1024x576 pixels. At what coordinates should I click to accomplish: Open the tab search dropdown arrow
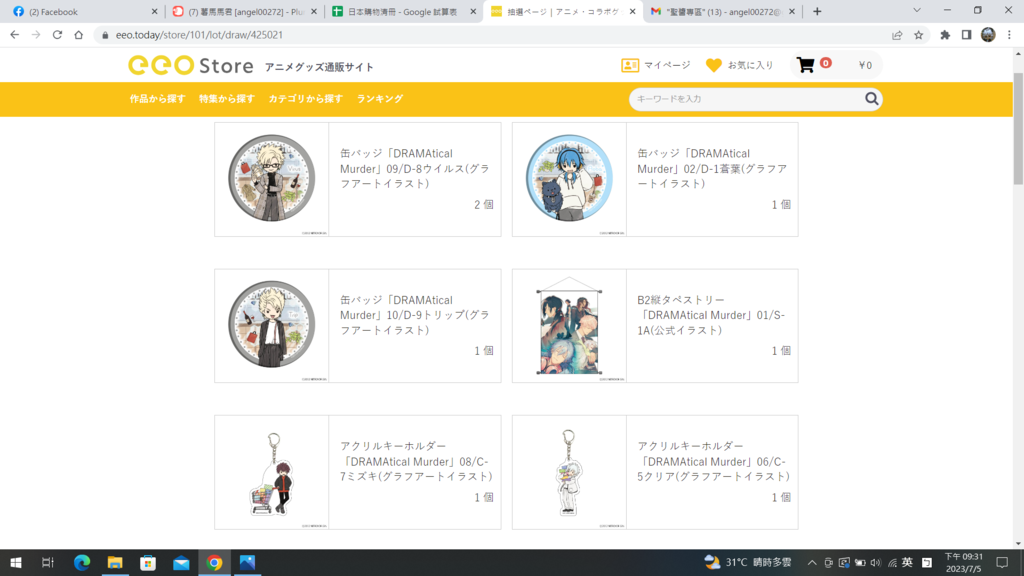(x=917, y=10)
